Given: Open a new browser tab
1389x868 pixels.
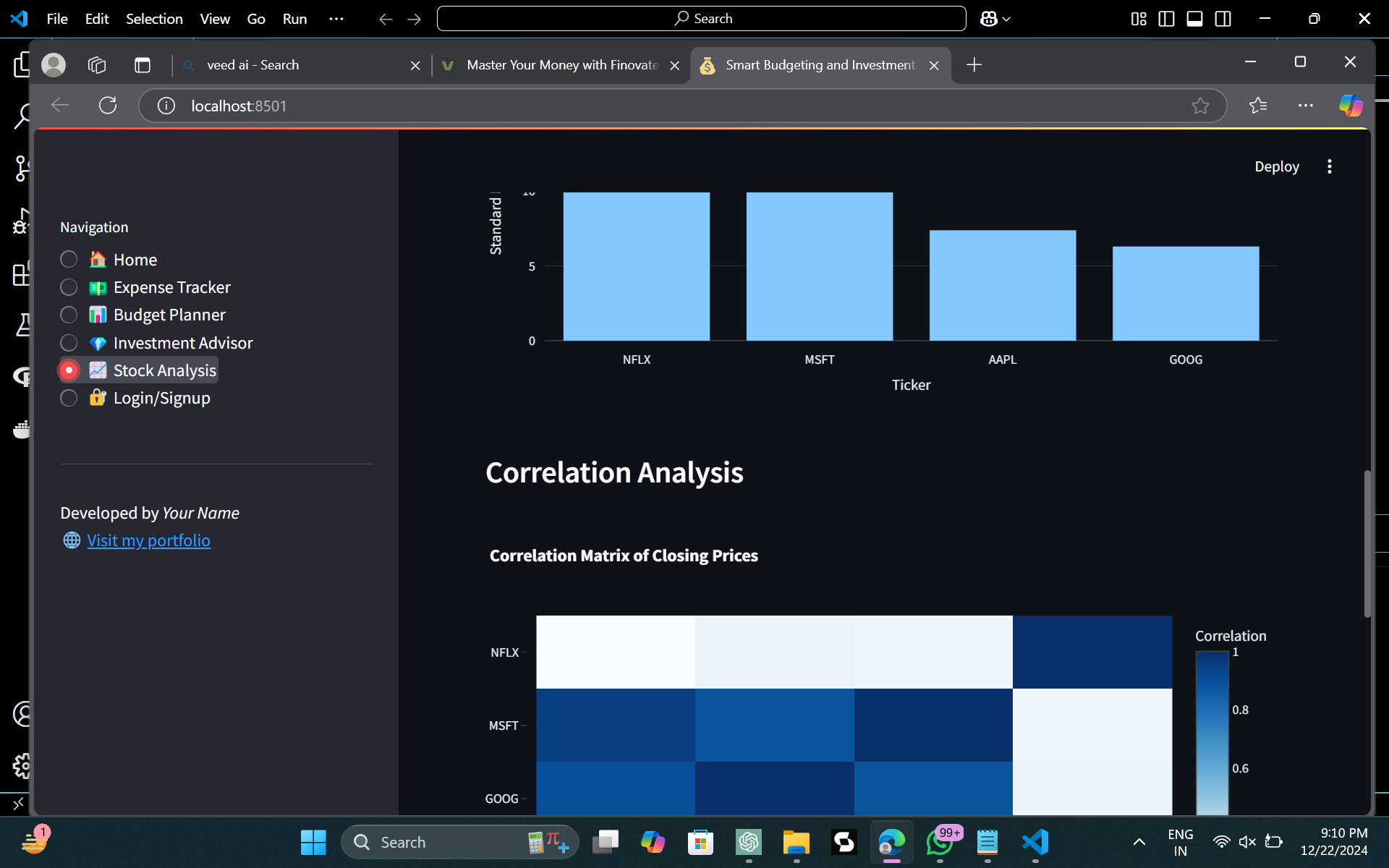Looking at the screenshot, I should pos(974,65).
